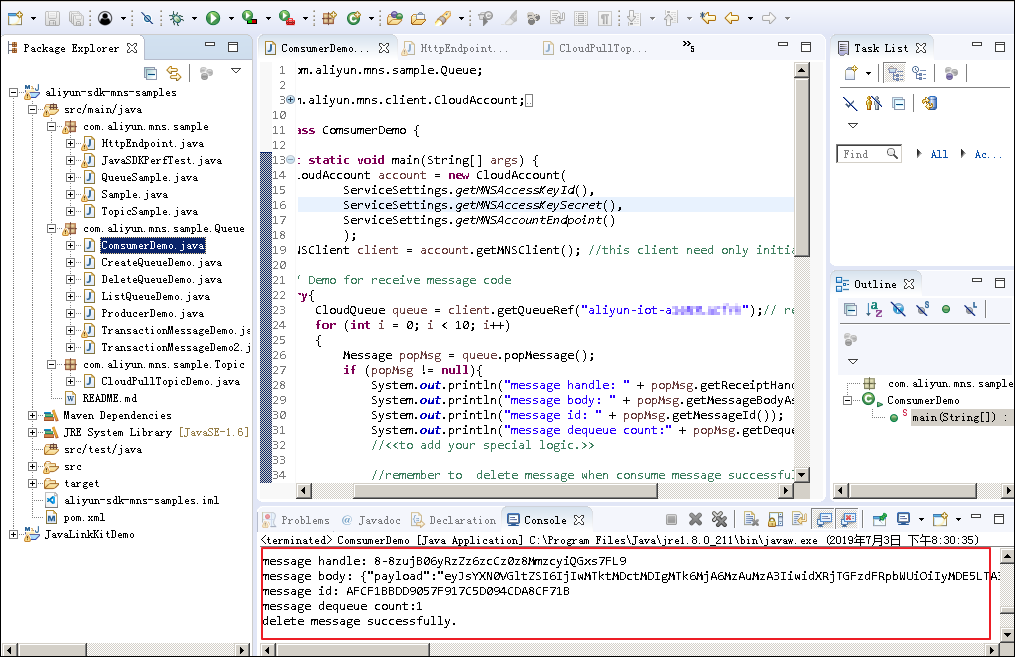Expand folded imports on line 3
This screenshot has width=1015, height=657.
coord(291,100)
